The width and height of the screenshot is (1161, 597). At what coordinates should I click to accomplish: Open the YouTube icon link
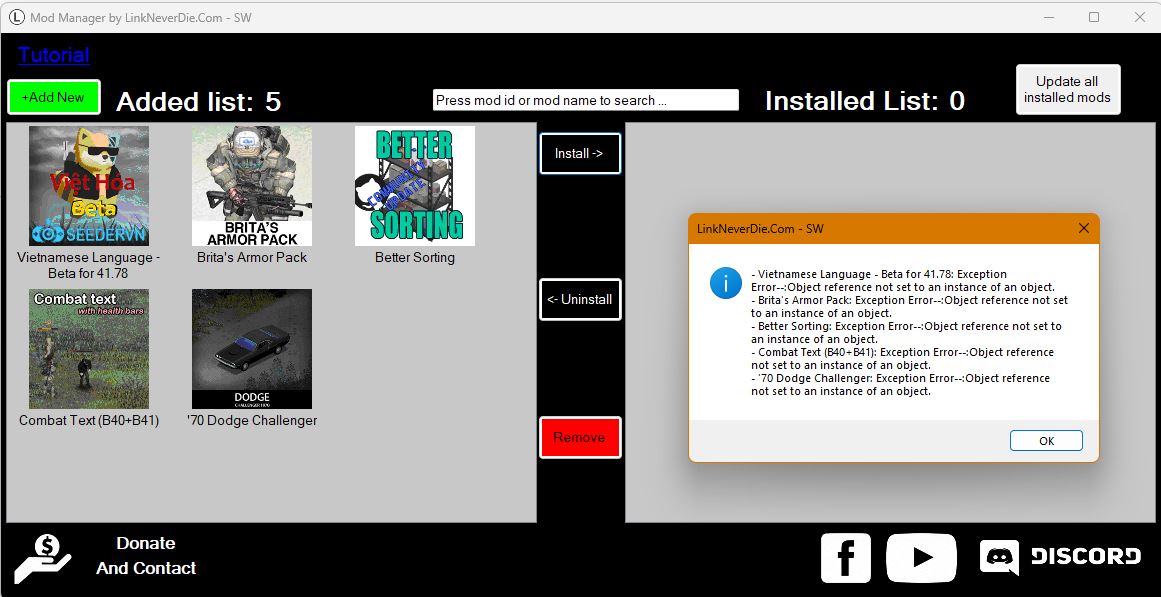point(921,558)
